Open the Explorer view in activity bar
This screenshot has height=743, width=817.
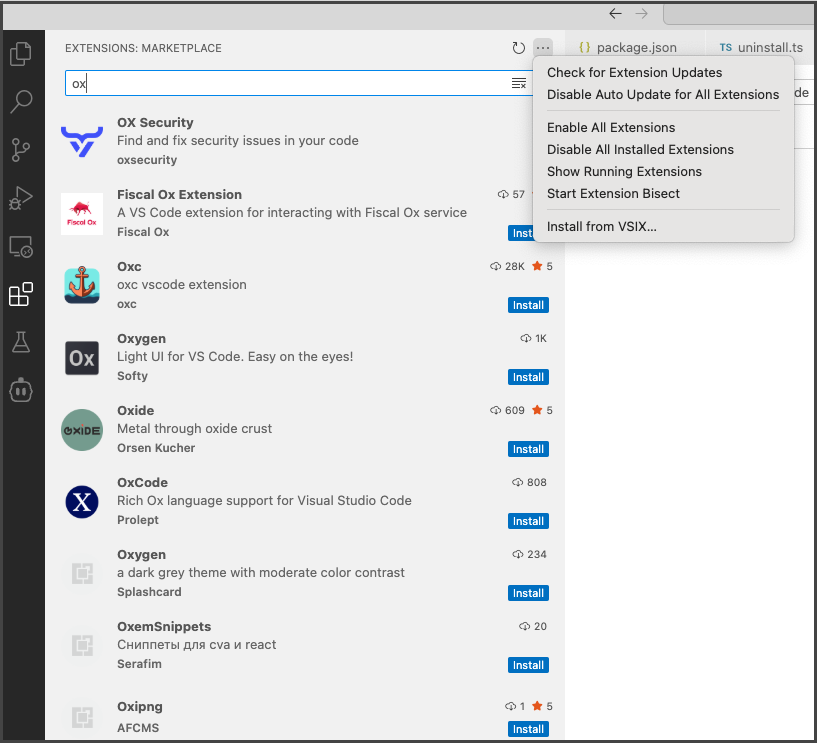point(21,54)
